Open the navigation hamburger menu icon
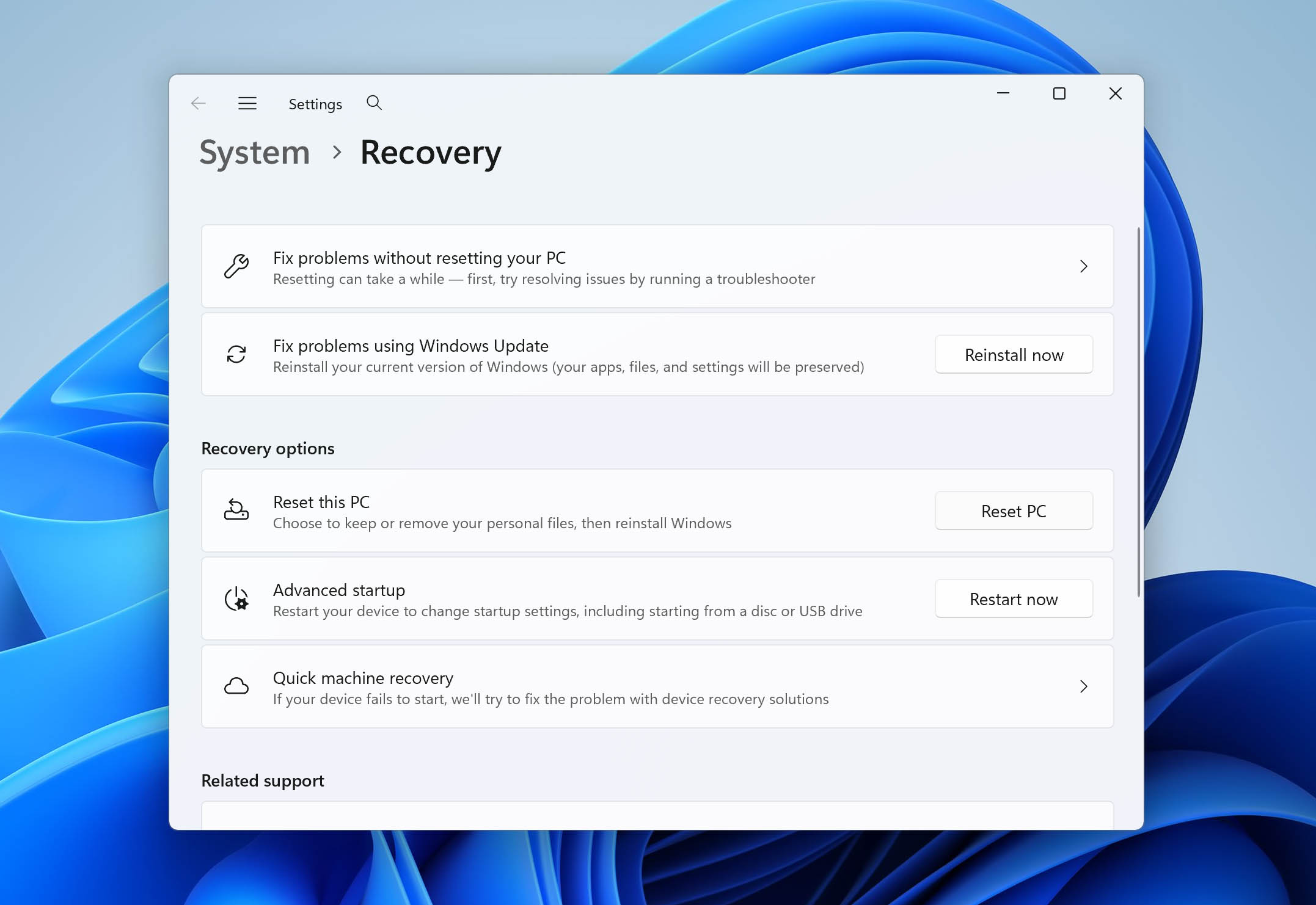The width and height of the screenshot is (1316, 905). tap(247, 103)
